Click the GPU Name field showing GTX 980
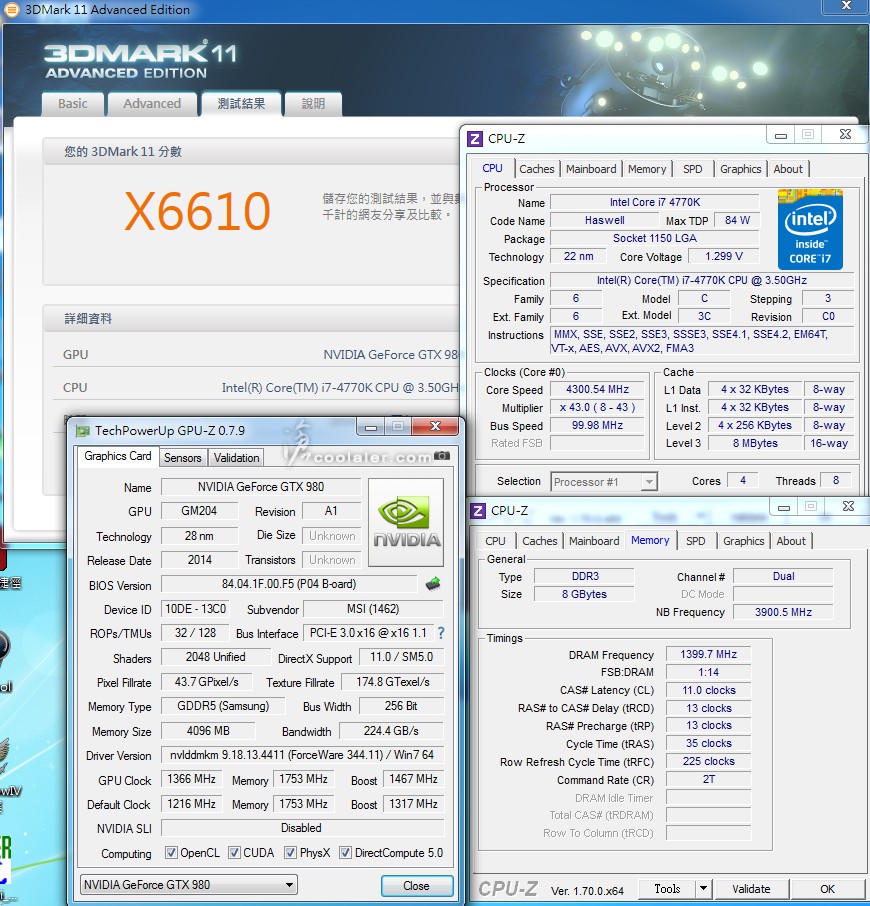870x906 pixels. point(261,487)
